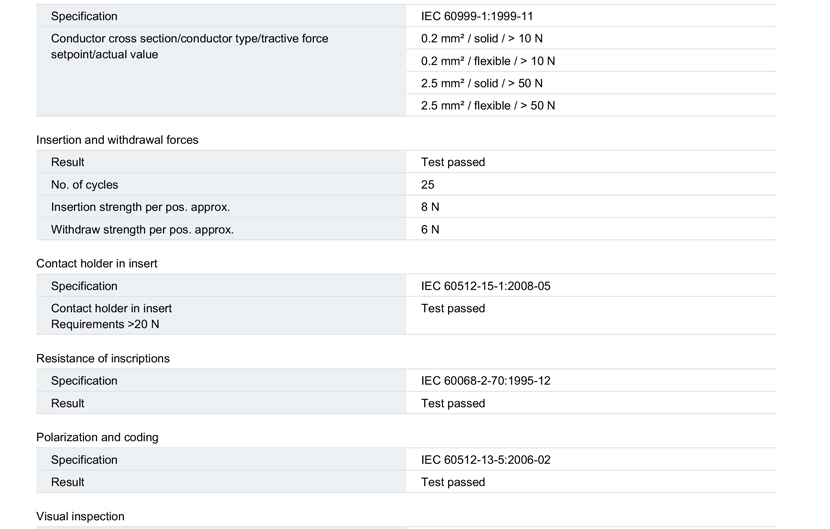Select the 0.2 mm² / flexible / > 10 N row
Image resolution: width=830 pixels, height=529 pixels.
click(591, 61)
